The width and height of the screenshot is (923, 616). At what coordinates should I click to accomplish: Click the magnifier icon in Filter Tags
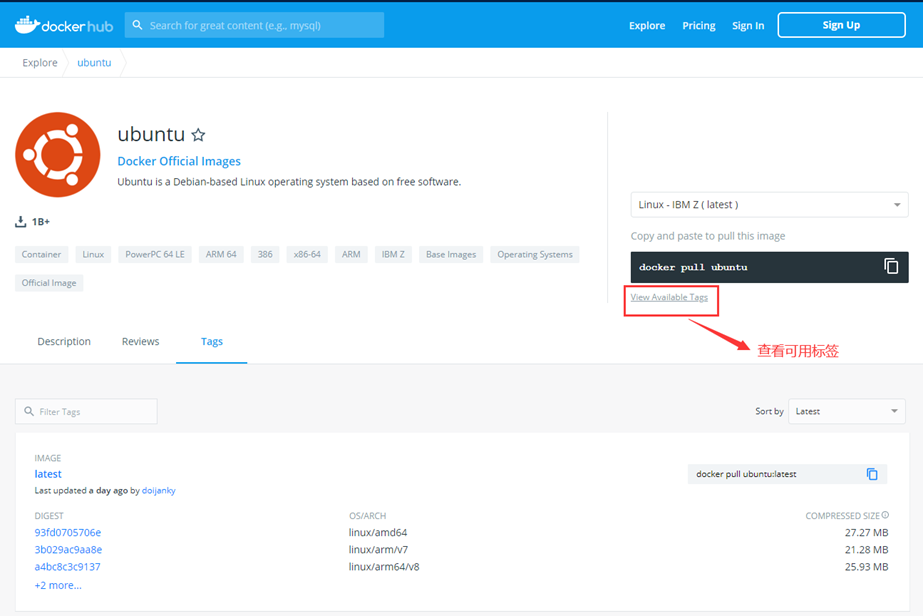coord(29,411)
